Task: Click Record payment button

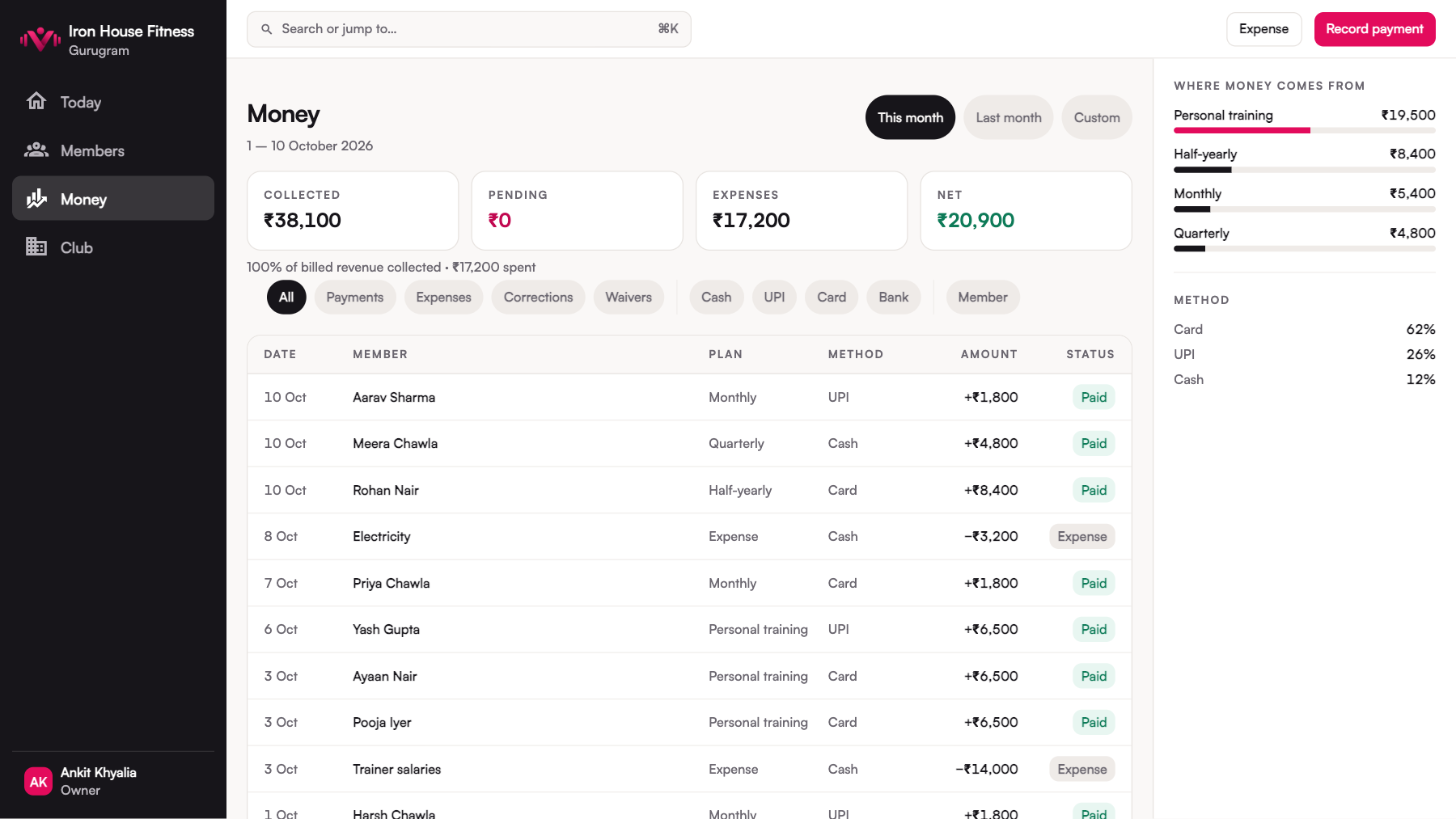Action: click(1374, 29)
